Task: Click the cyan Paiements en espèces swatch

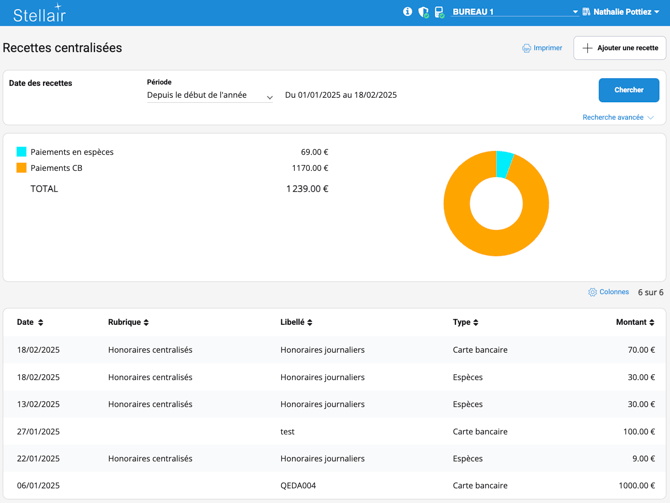Action: pos(21,152)
